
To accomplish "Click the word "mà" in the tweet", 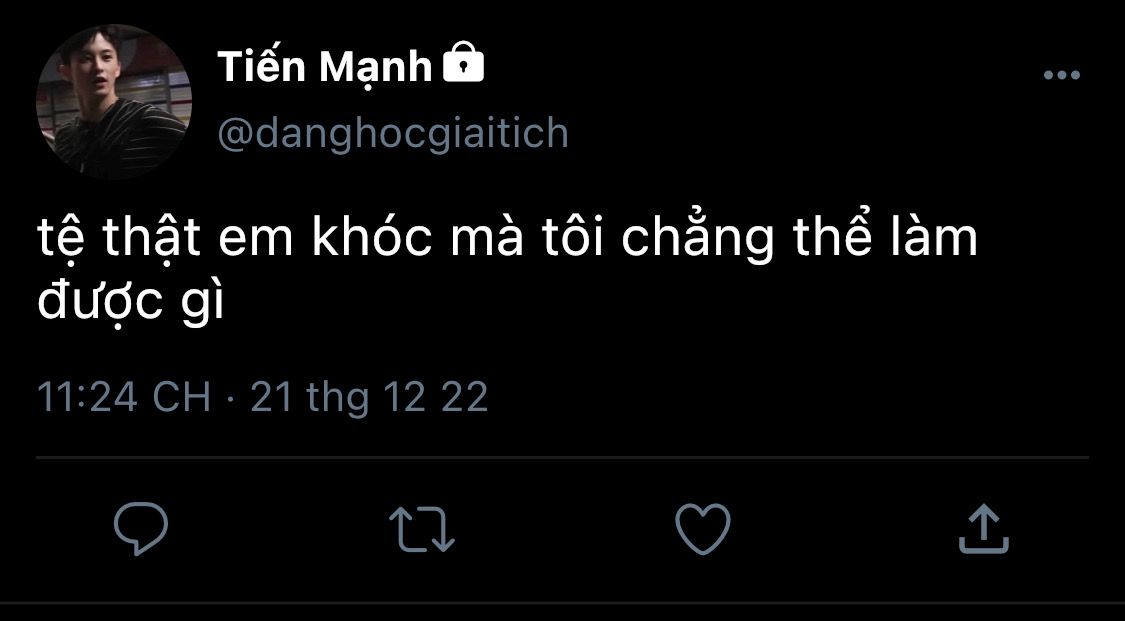I will [490, 242].
